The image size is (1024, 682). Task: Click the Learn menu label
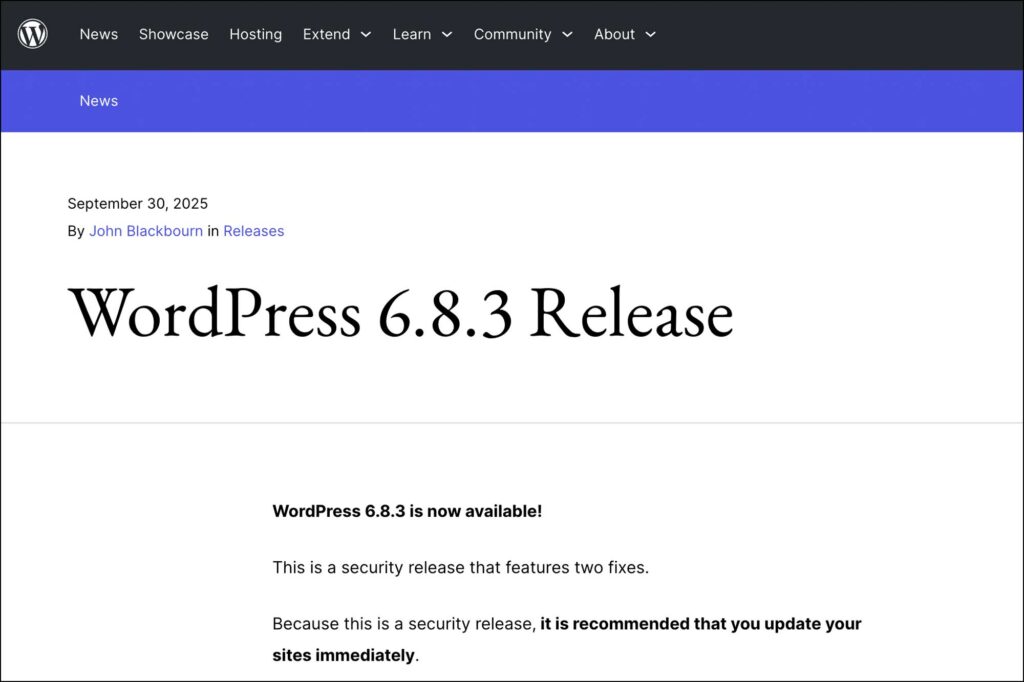pos(411,34)
